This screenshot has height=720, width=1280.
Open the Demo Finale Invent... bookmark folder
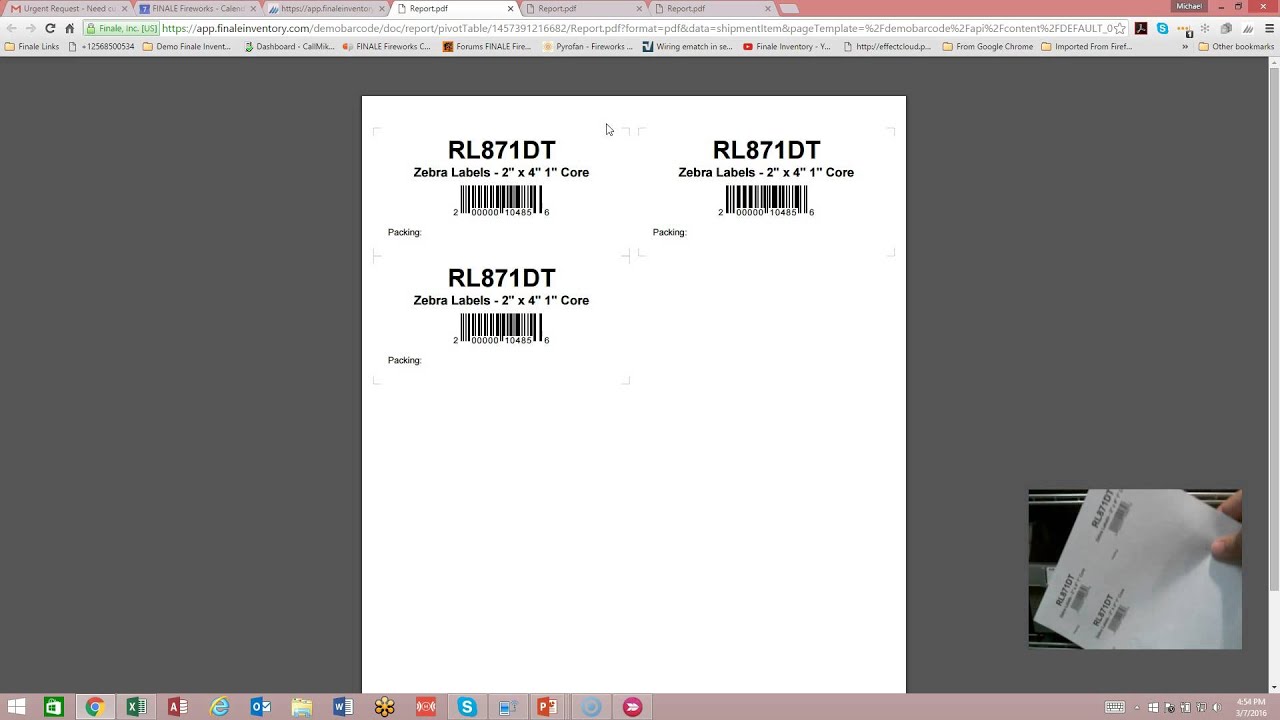point(187,46)
